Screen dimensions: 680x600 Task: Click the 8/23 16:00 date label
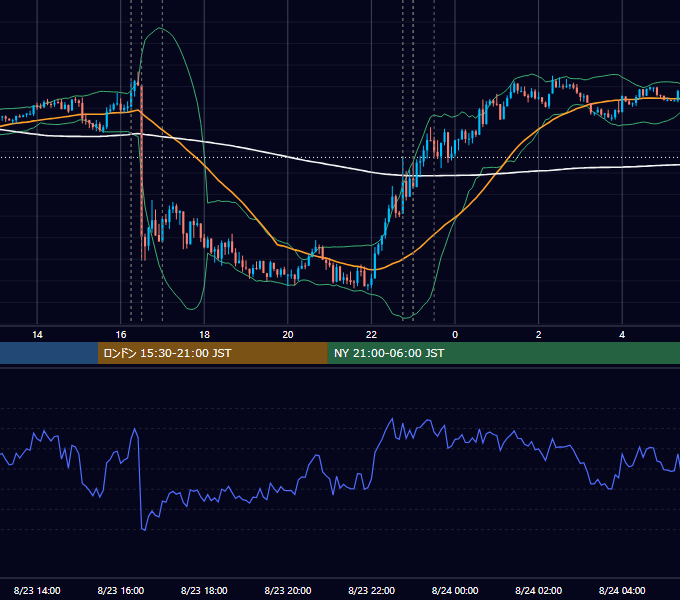pos(121,590)
